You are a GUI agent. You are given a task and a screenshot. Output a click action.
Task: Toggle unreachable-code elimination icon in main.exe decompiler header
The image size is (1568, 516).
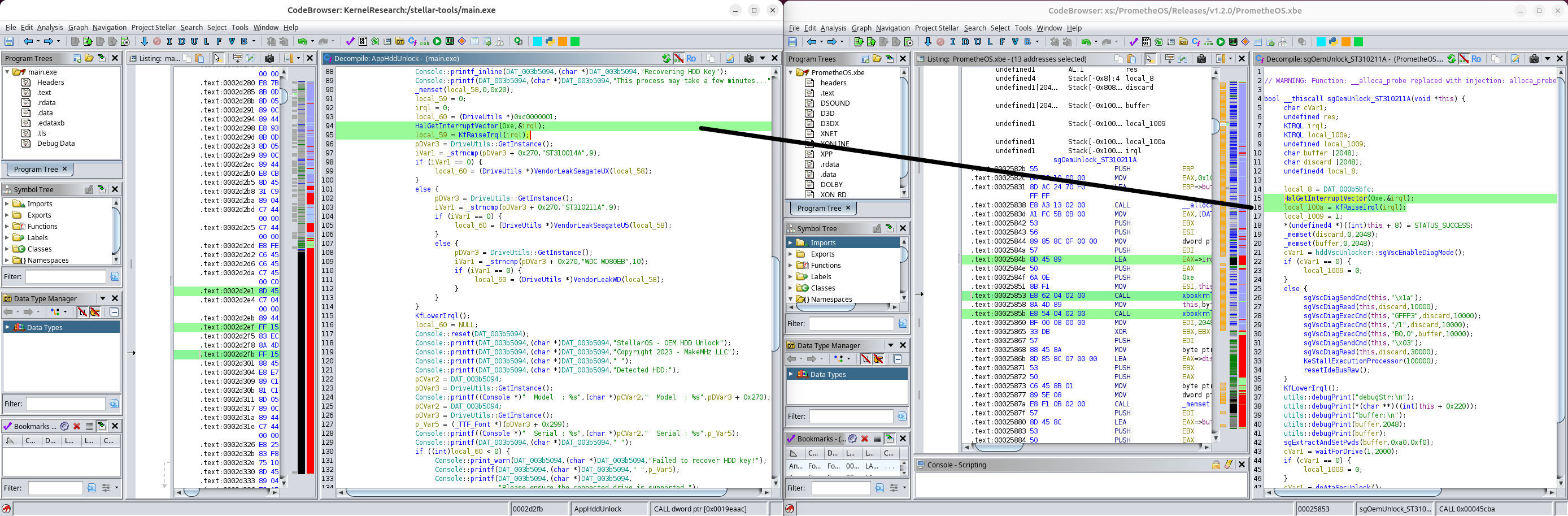tap(679, 58)
